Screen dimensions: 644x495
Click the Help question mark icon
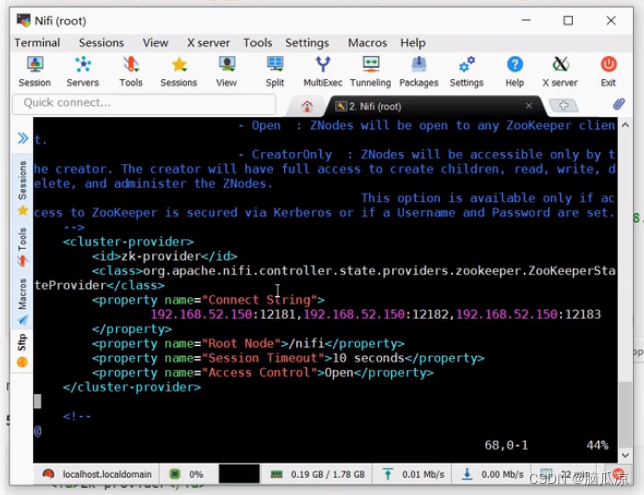click(515, 71)
